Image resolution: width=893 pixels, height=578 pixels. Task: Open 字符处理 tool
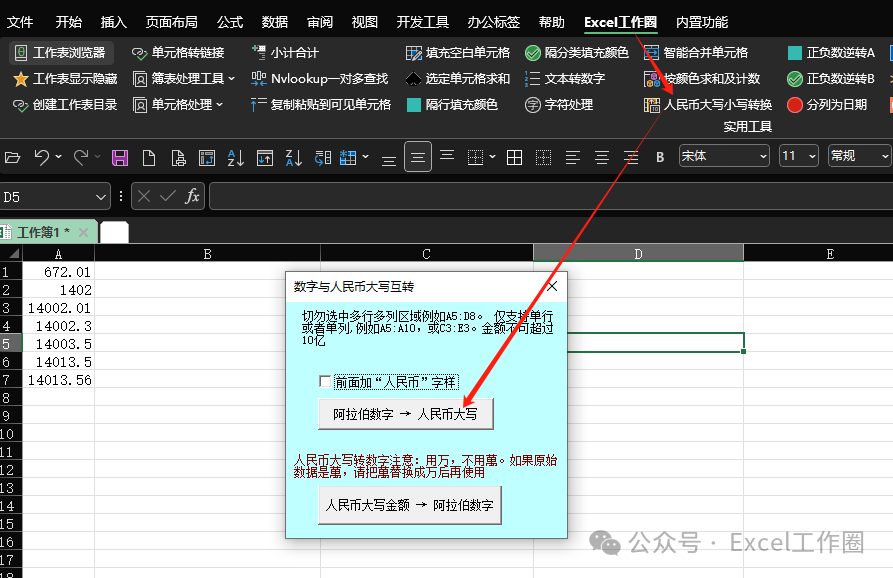(x=559, y=105)
